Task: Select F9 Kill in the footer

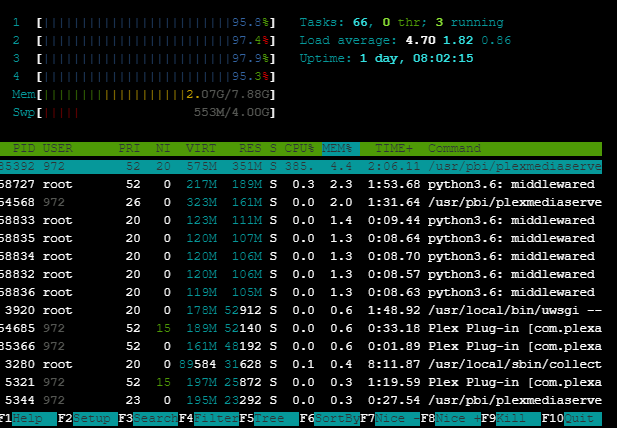Action: [x=511, y=418]
